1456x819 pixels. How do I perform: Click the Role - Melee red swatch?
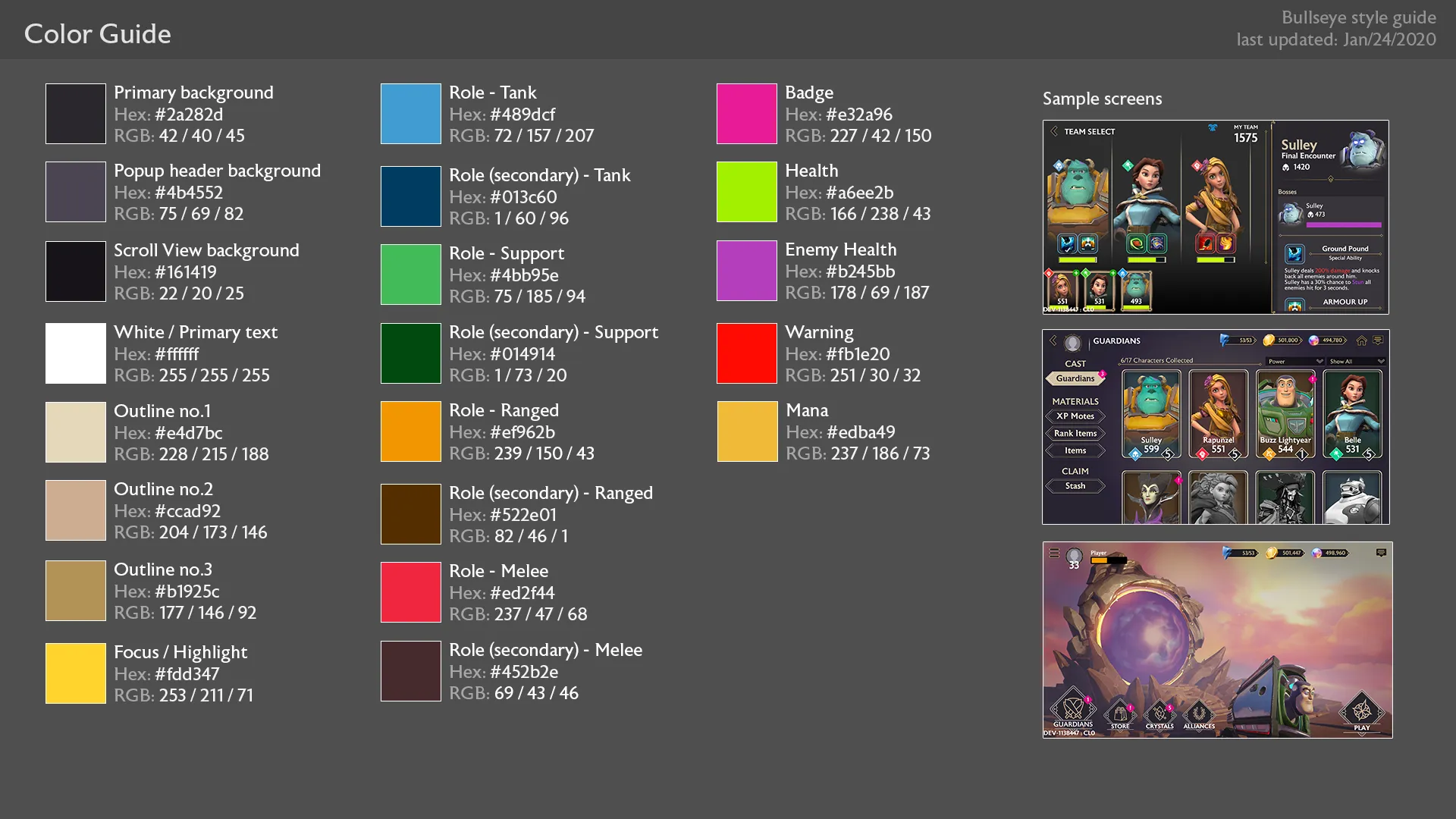(x=411, y=592)
